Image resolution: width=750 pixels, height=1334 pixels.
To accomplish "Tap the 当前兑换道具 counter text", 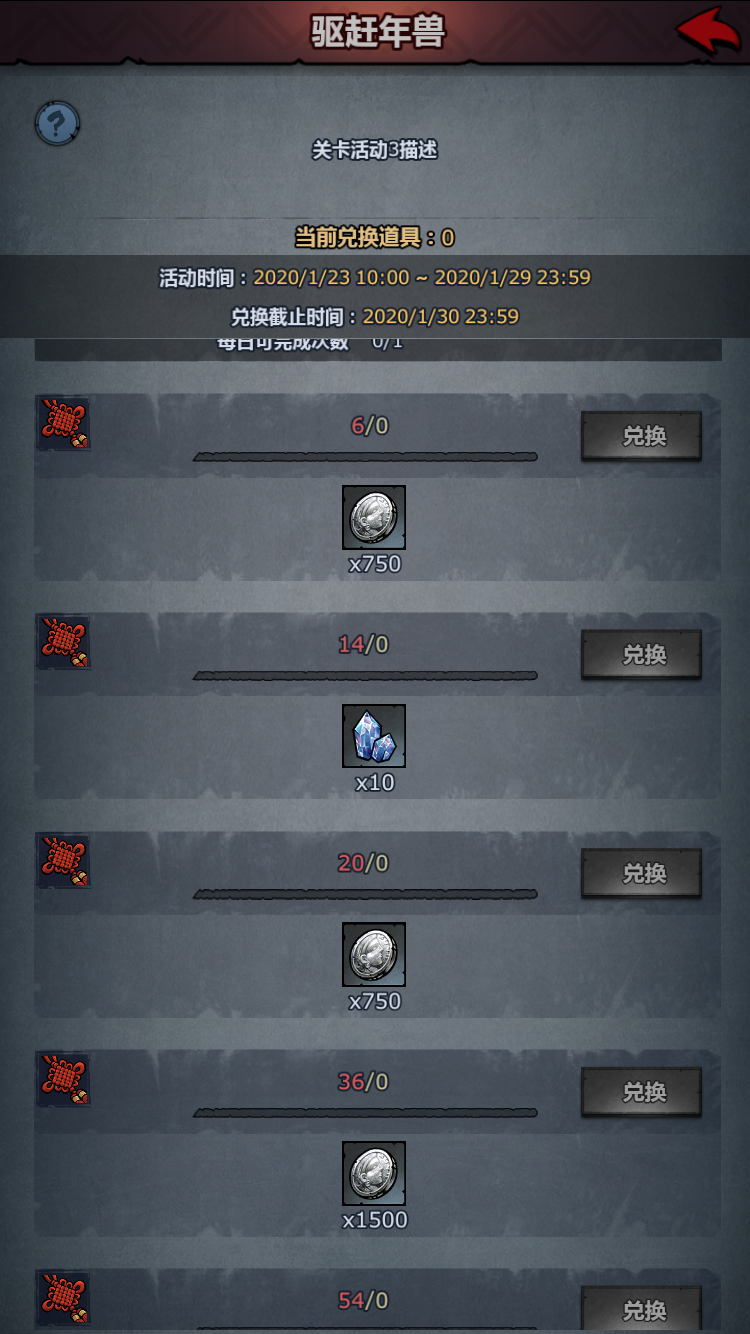I will [374, 237].
